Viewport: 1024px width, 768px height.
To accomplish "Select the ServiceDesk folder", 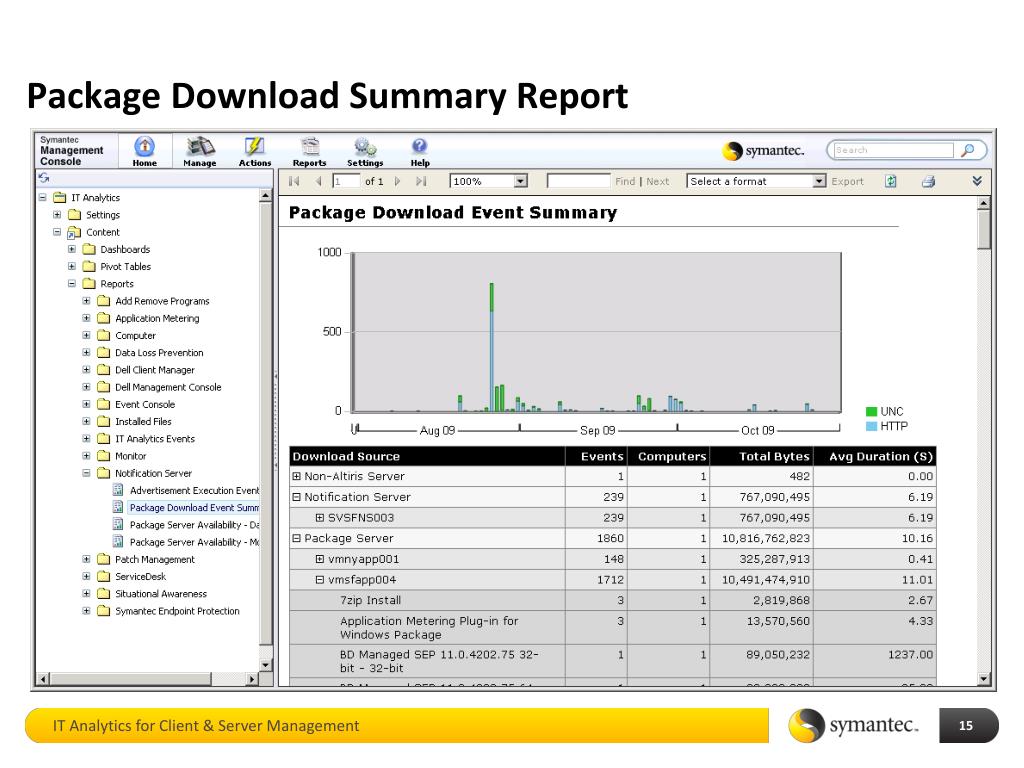I will coord(140,577).
